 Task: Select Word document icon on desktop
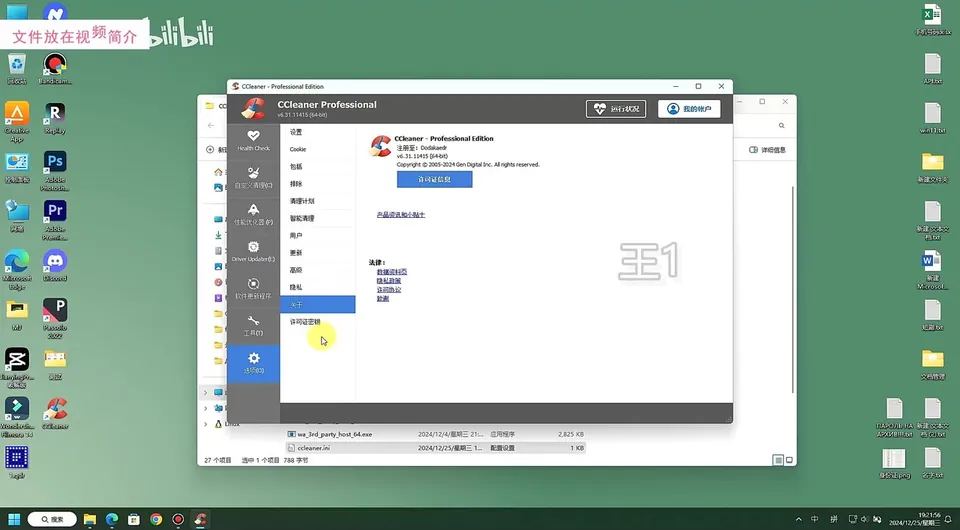932,270
